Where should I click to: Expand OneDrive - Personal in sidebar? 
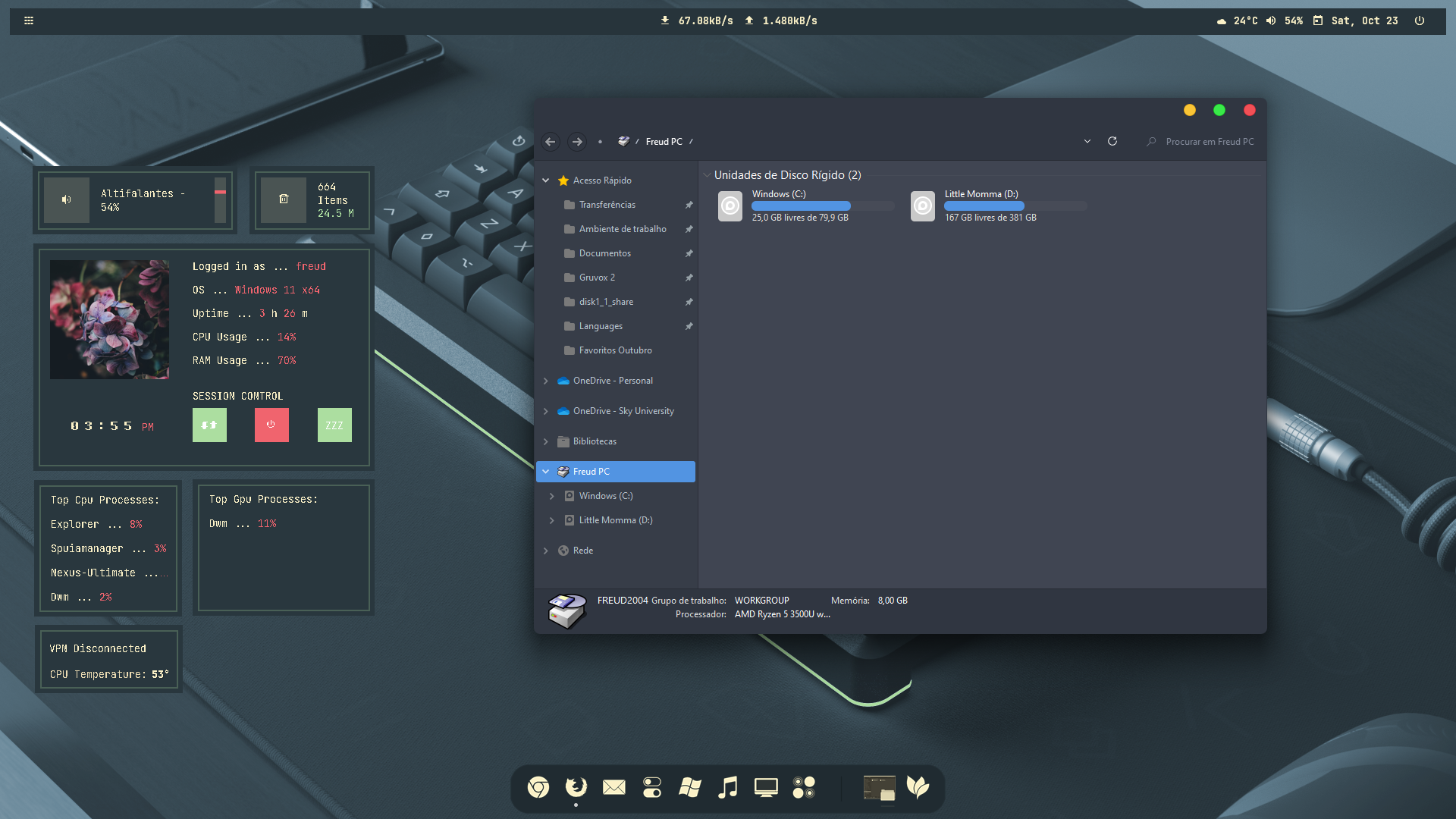tap(546, 381)
